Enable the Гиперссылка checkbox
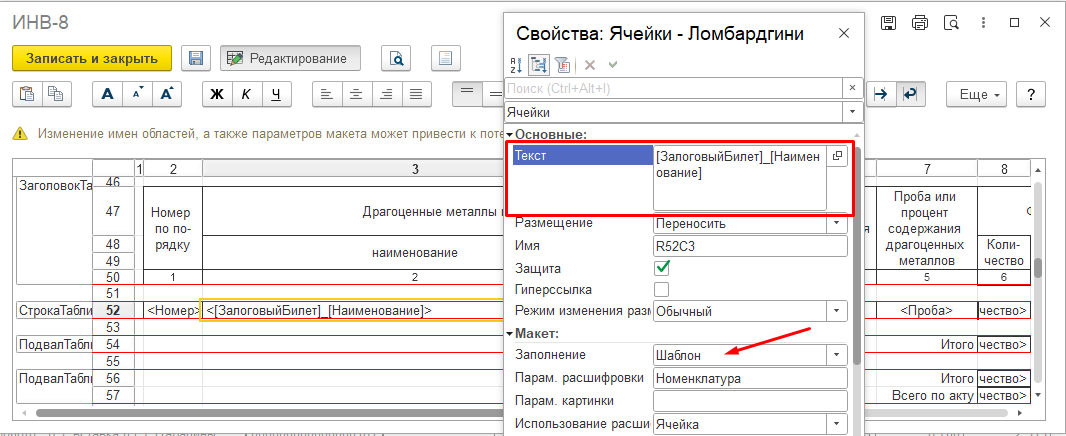The image size is (1066, 436). [x=661, y=289]
